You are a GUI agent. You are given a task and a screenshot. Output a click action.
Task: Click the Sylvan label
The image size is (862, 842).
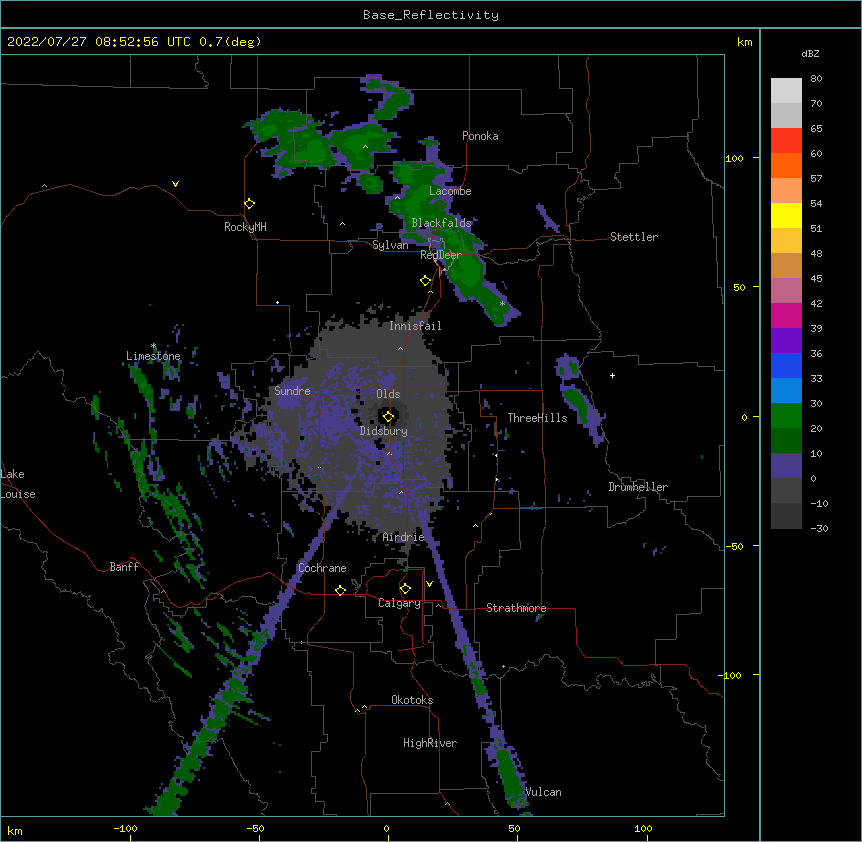[390, 245]
